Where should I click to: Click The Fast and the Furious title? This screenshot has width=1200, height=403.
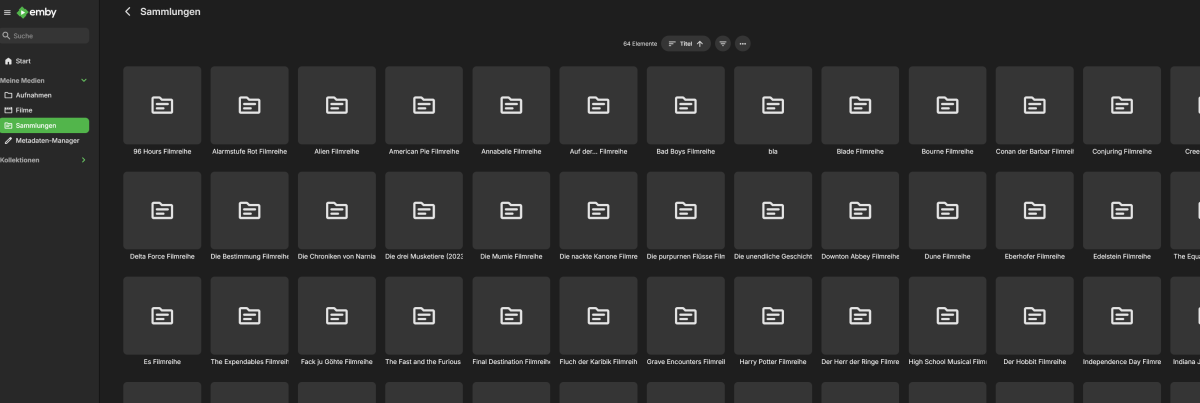tap(424, 362)
